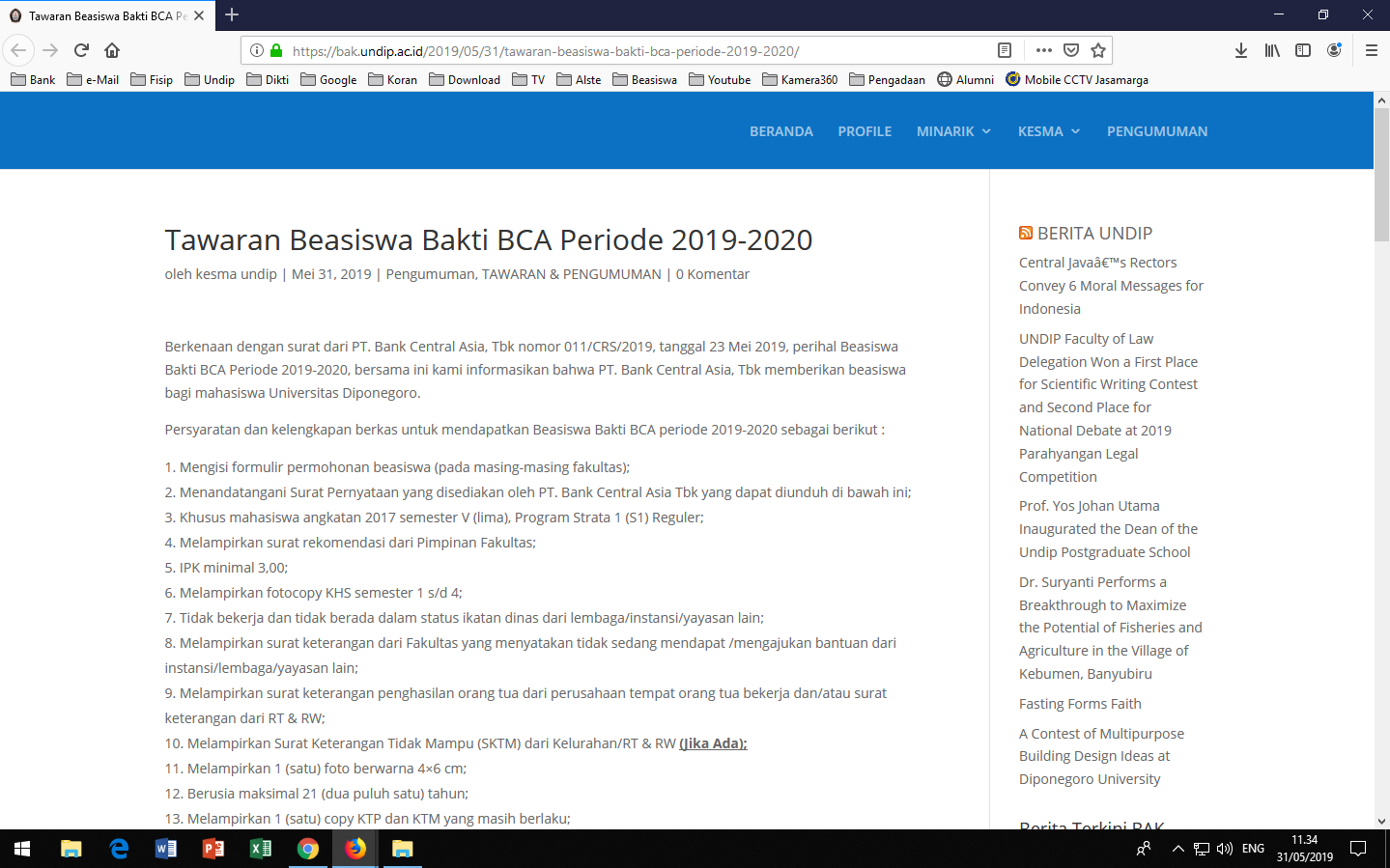Click the Firefox reload page button
The height and width of the screenshot is (868, 1390).
click(82, 50)
